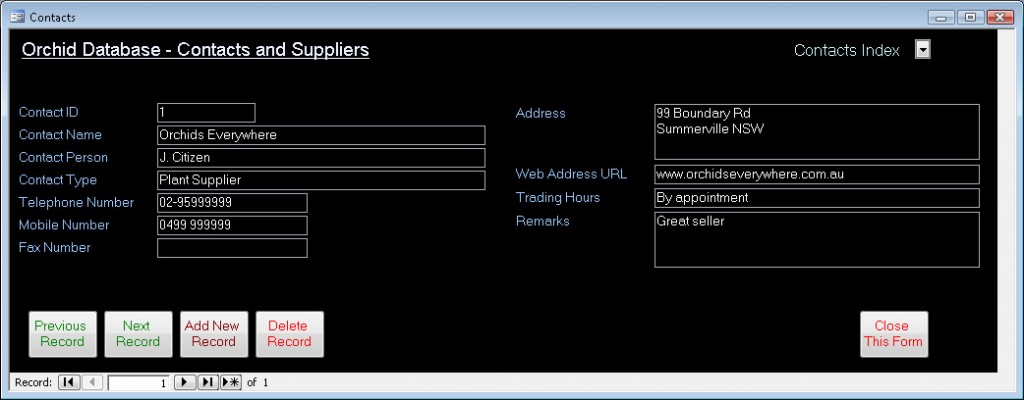Click into the Telephone Number field
Screen dimensions: 1024x400
(232, 203)
